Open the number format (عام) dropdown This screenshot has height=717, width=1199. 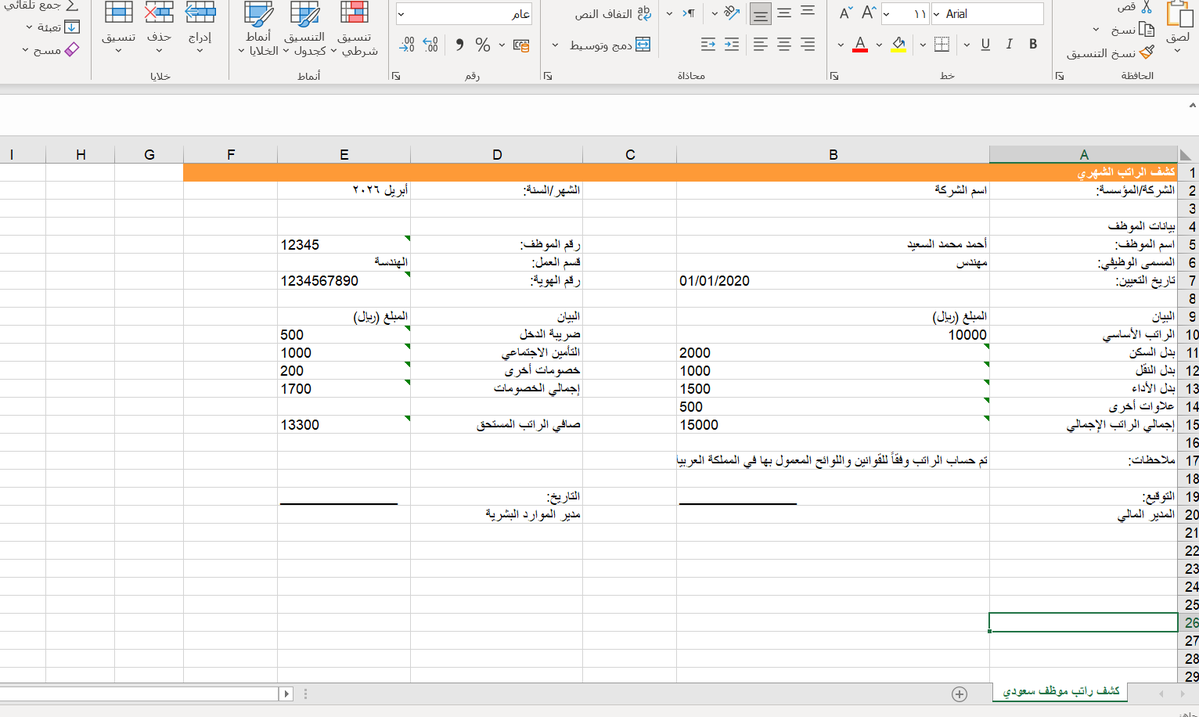[401, 14]
